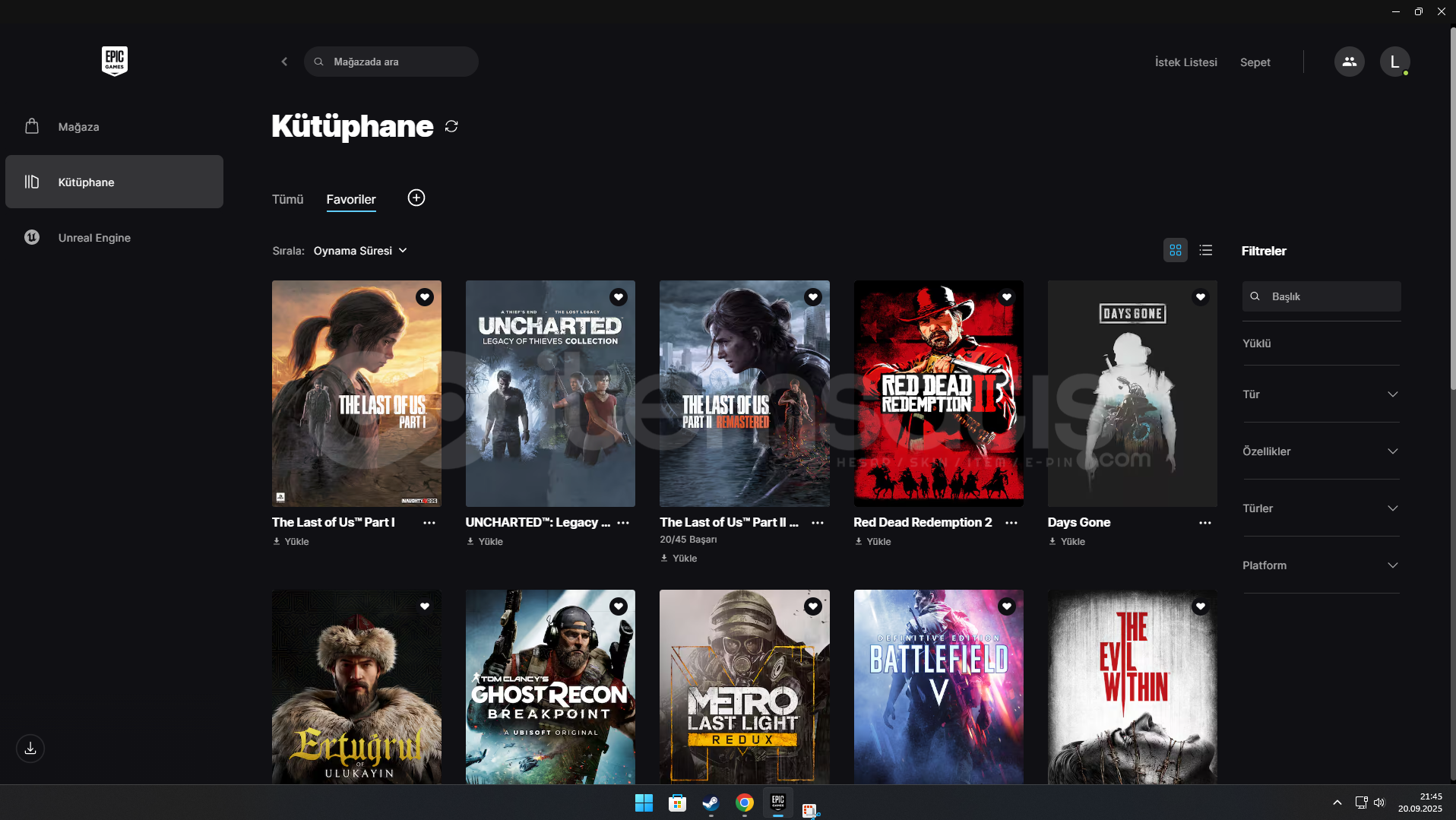Viewport: 1456px width, 820px height.
Task: Expand the Türler filter section
Action: 1321,508
